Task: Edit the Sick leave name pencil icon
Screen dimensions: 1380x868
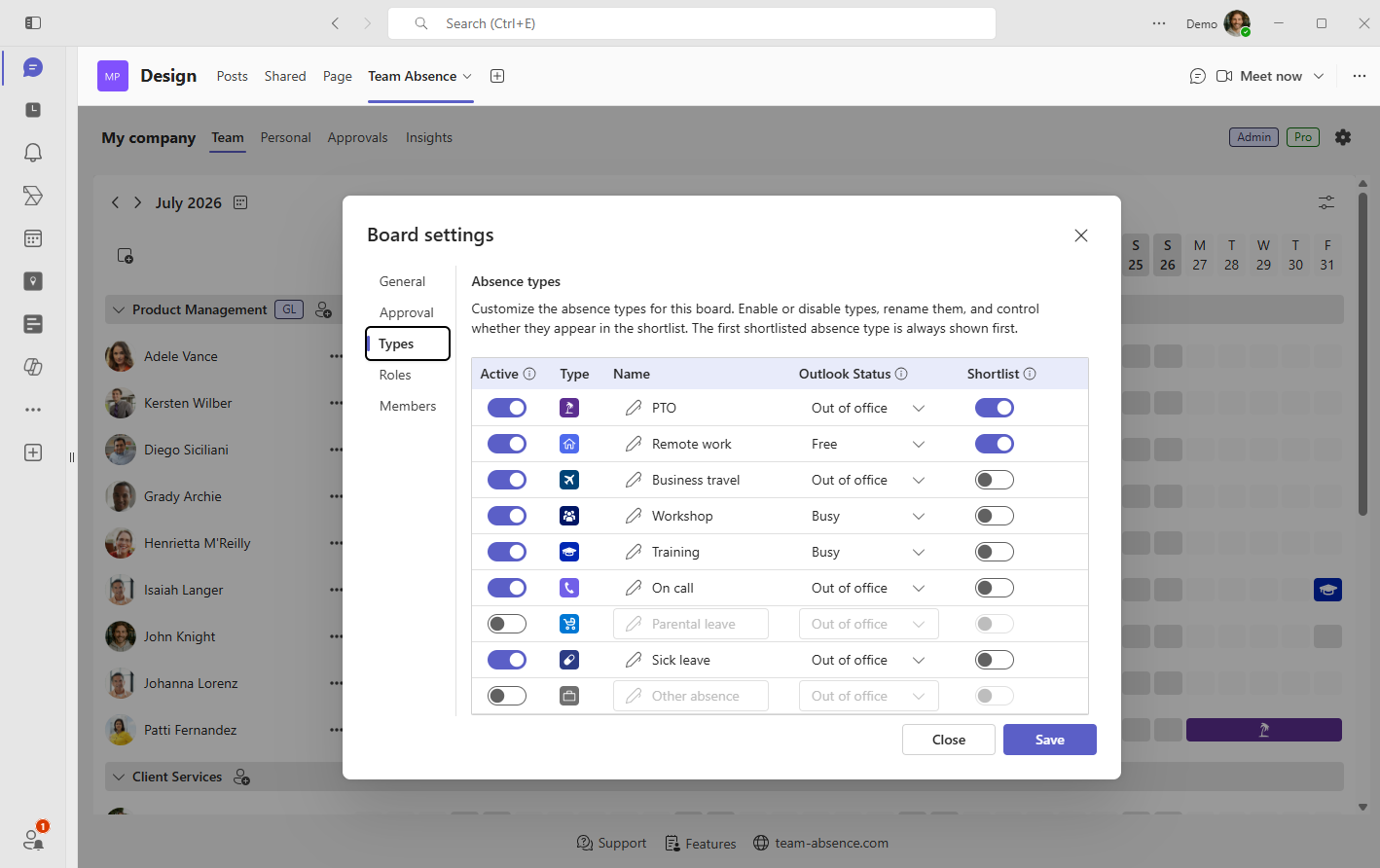Action: [634, 660]
